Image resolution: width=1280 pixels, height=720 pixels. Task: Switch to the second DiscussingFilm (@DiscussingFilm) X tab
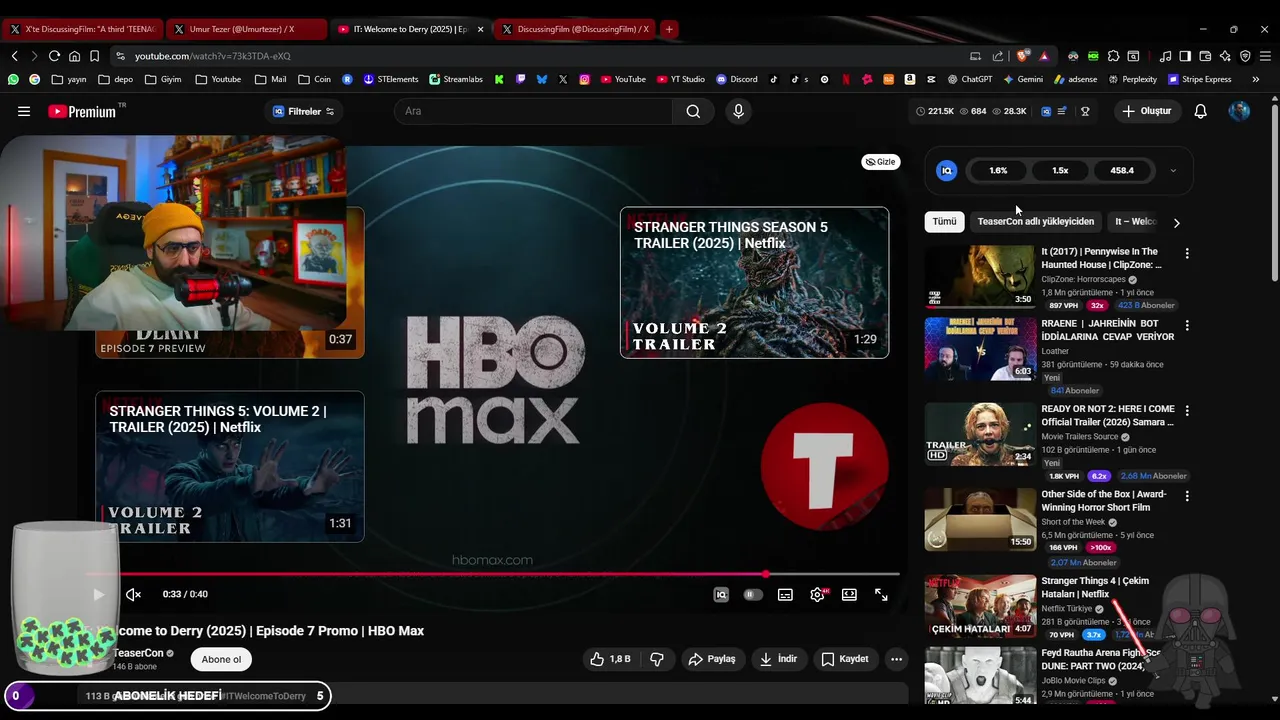pos(575,29)
